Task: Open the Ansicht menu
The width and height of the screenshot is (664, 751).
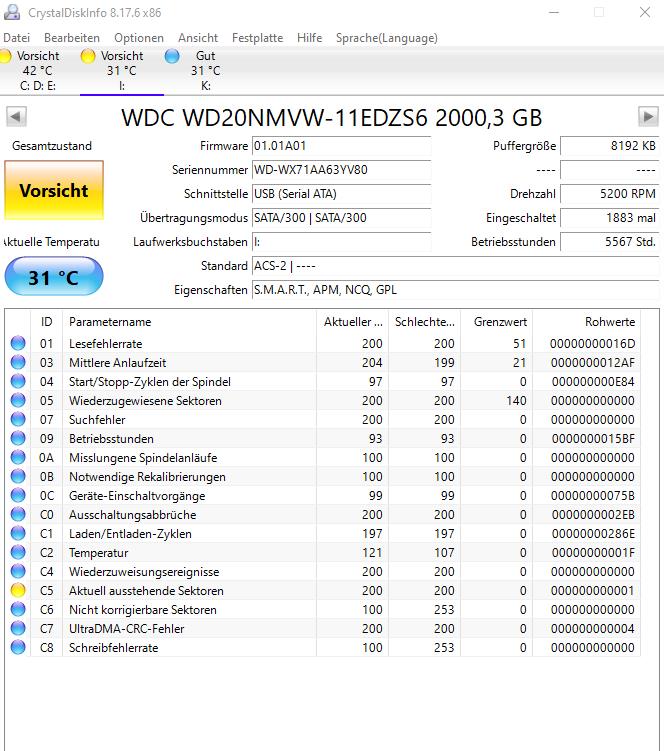Action: pyautogui.click(x=198, y=38)
